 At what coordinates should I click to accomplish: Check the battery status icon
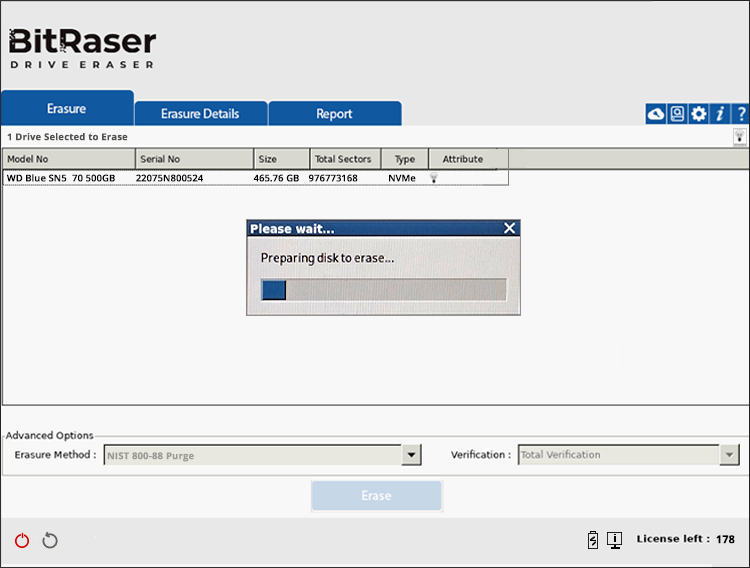593,540
